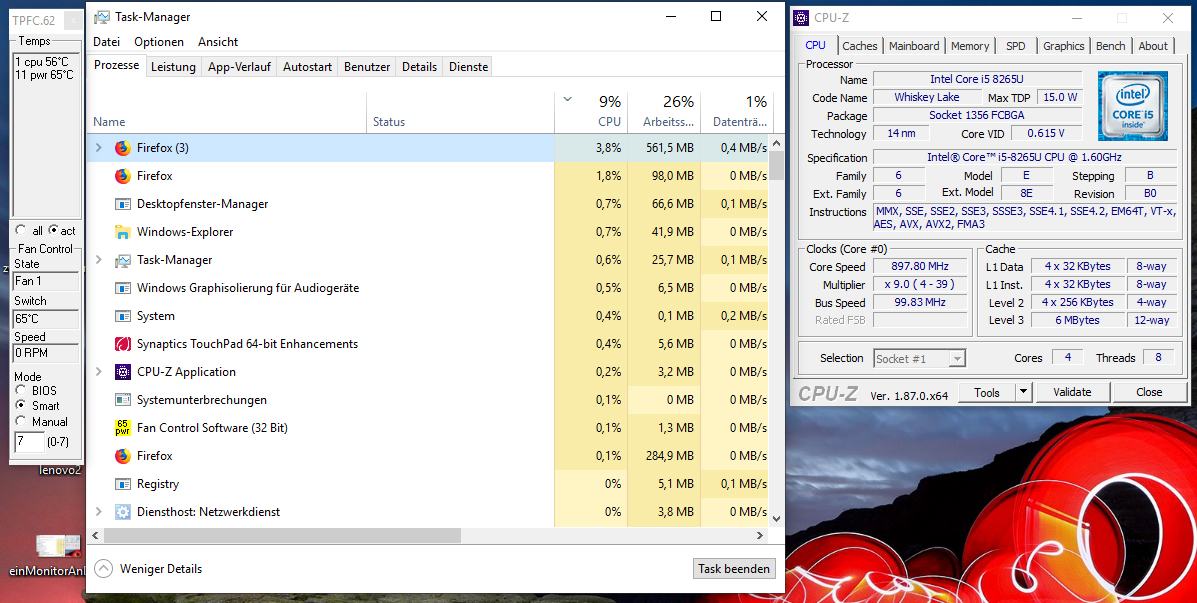1197x603 pixels.
Task: Open the Memory tab in CPU-Z
Action: pos(970,46)
